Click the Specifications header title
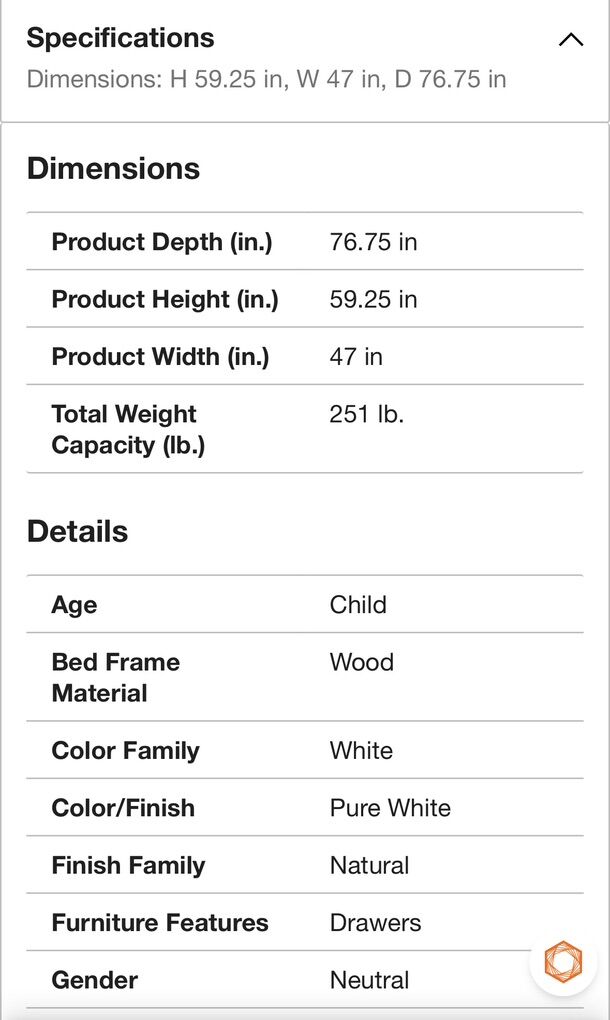 120,38
